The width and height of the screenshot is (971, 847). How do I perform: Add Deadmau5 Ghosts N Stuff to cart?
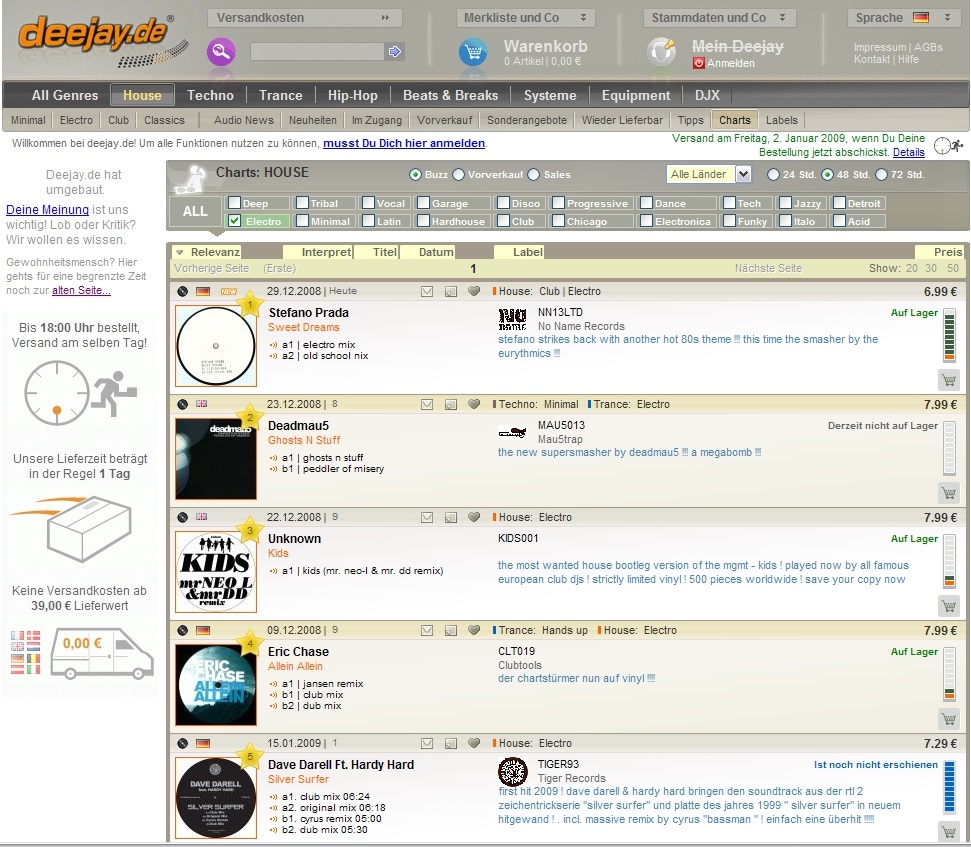(949, 493)
